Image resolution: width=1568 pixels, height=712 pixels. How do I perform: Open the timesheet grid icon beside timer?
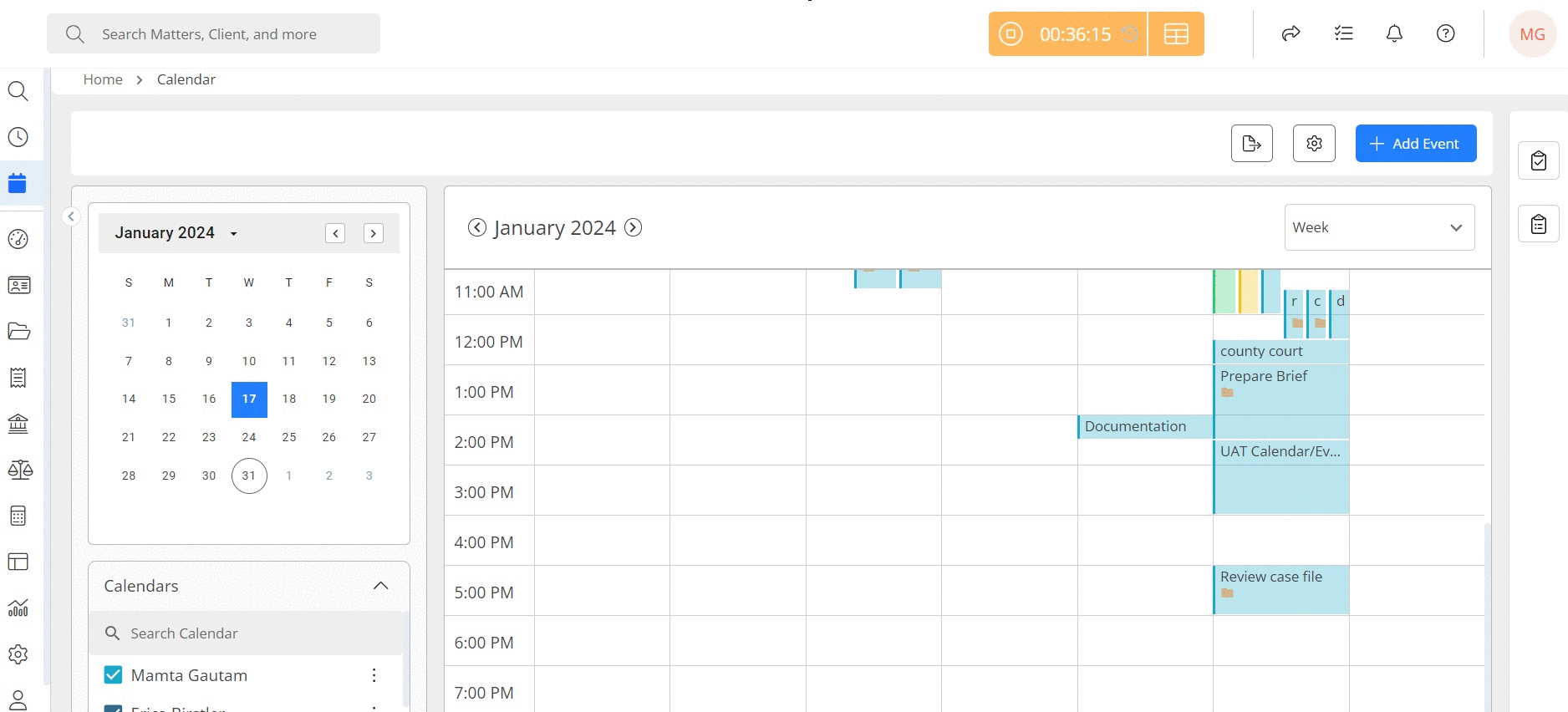click(x=1176, y=34)
